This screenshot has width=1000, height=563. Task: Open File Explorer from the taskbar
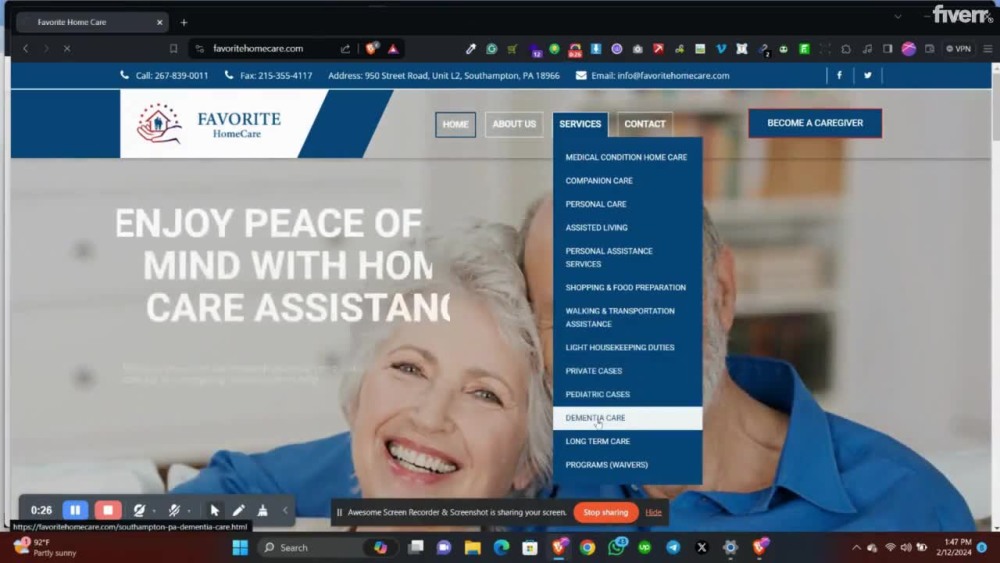coord(473,548)
